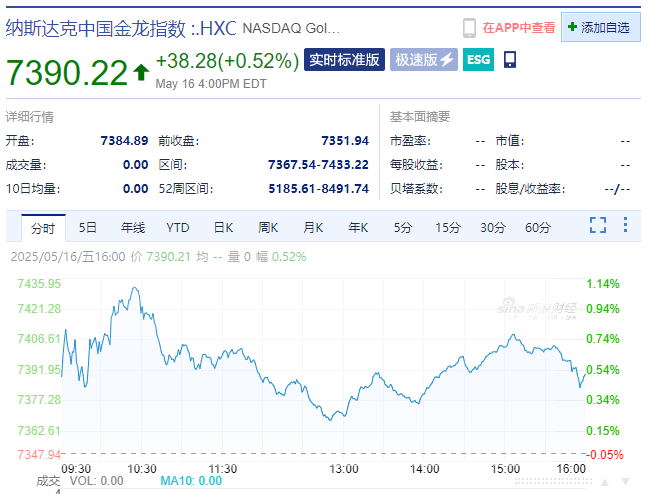Click the index name 纳斯达克中国金龙指数
649x494 pixels.
click(96, 29)
